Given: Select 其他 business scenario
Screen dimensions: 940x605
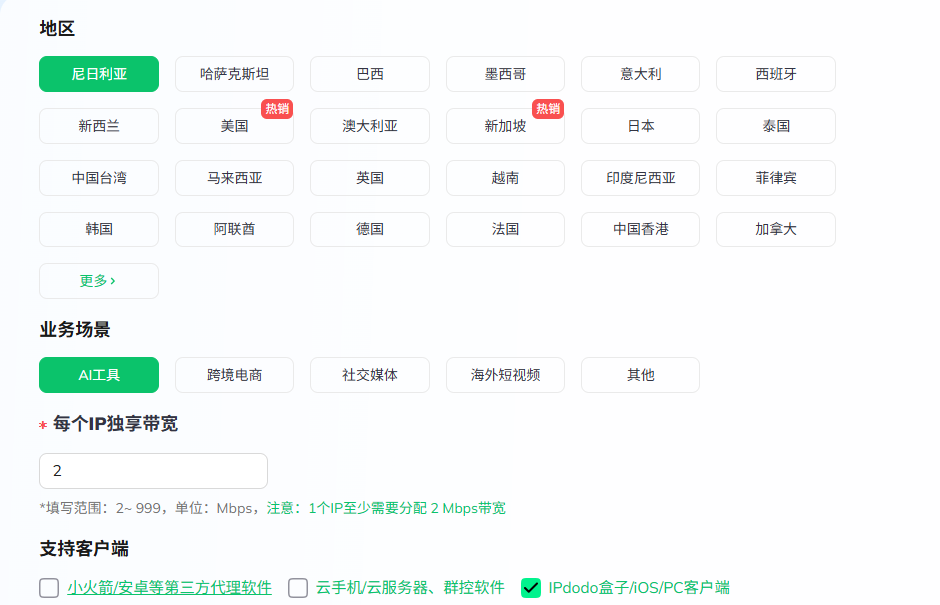Looking at the screenshot, I should click(640, 375).
